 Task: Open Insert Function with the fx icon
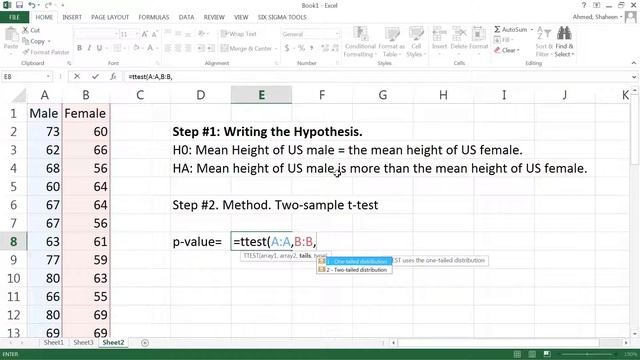pos(113,76)
